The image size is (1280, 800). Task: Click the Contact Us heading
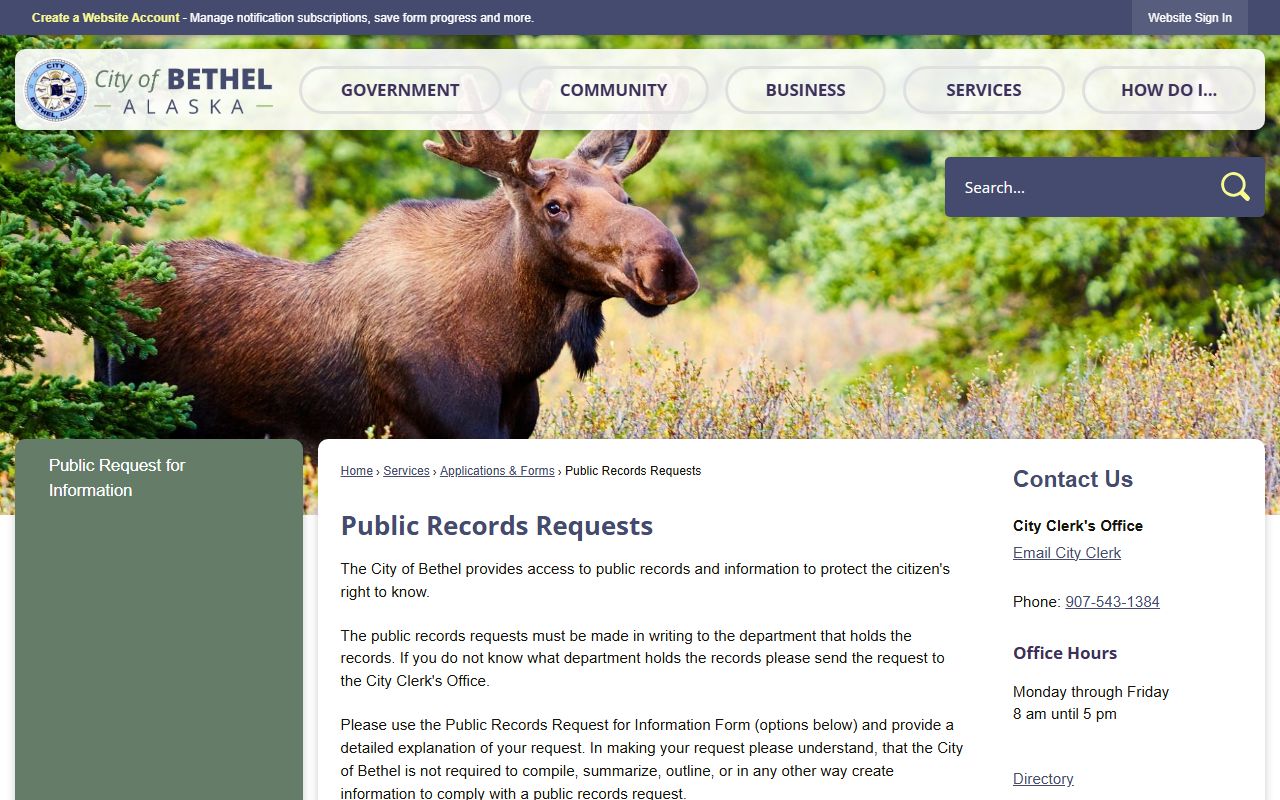pyautogui.click(x=1073, y=479)
